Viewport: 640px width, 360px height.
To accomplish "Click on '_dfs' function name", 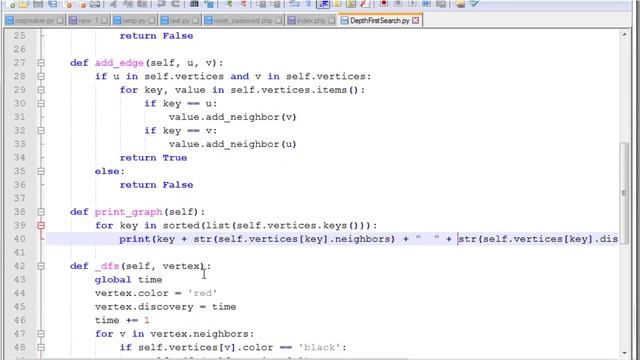I will coord(107,266).
